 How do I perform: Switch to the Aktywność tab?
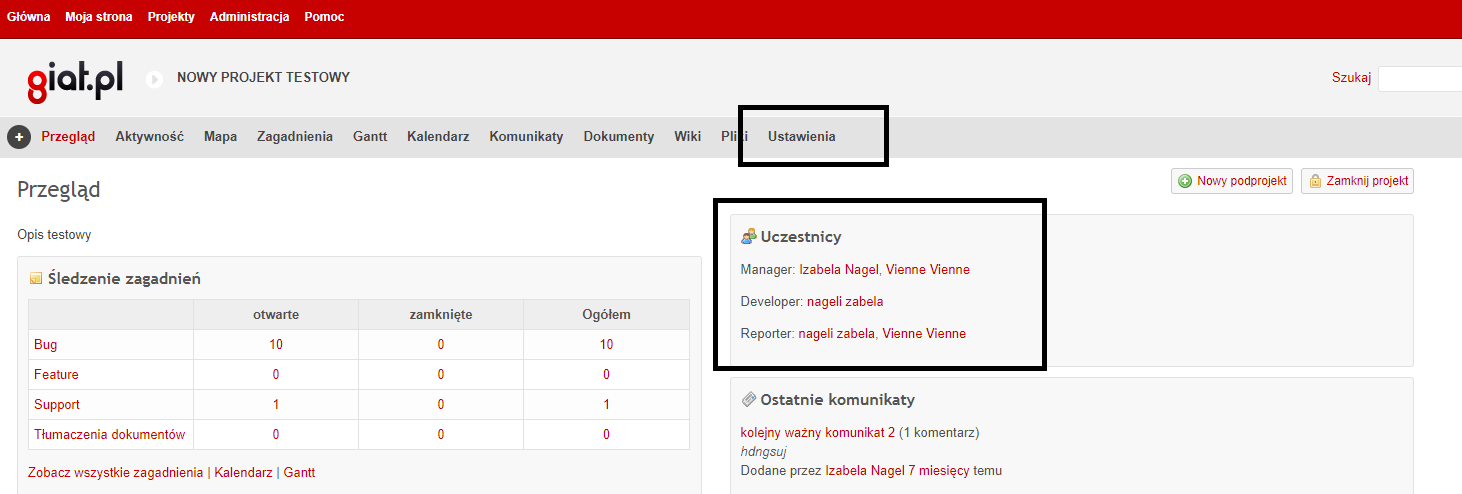click(x=149, y=137)
